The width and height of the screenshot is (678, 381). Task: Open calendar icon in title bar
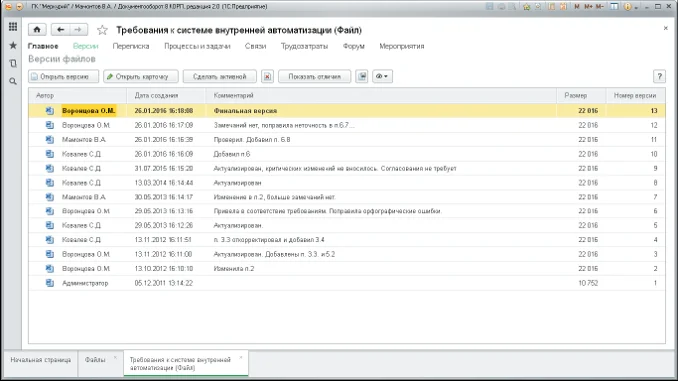[563, 6]
